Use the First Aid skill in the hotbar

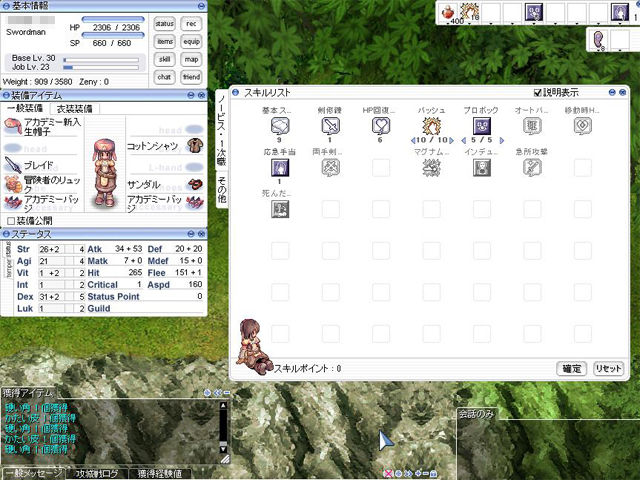tap(620, 12)
